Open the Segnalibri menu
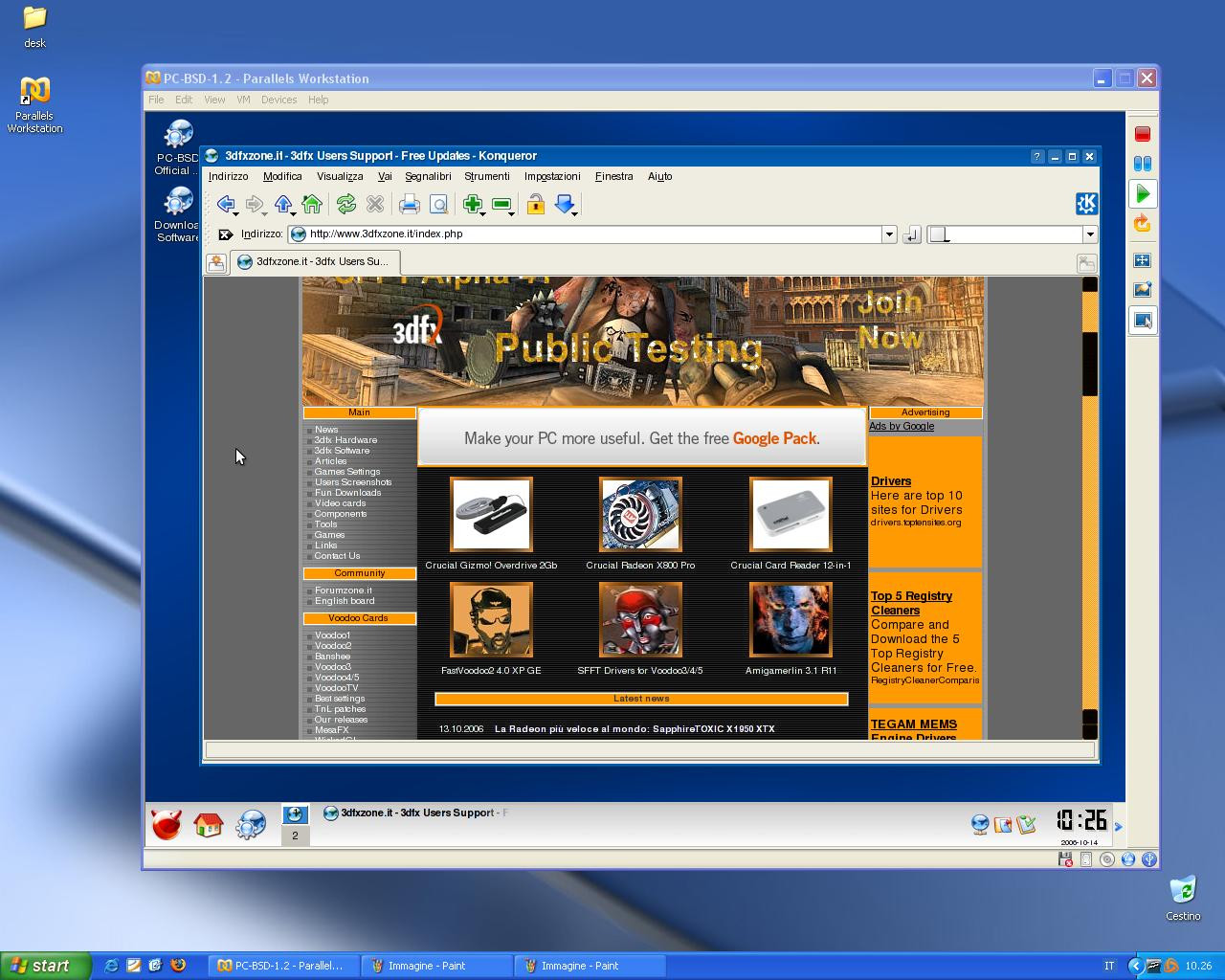This screenshot has height=980, width=1225. (428, 176)
